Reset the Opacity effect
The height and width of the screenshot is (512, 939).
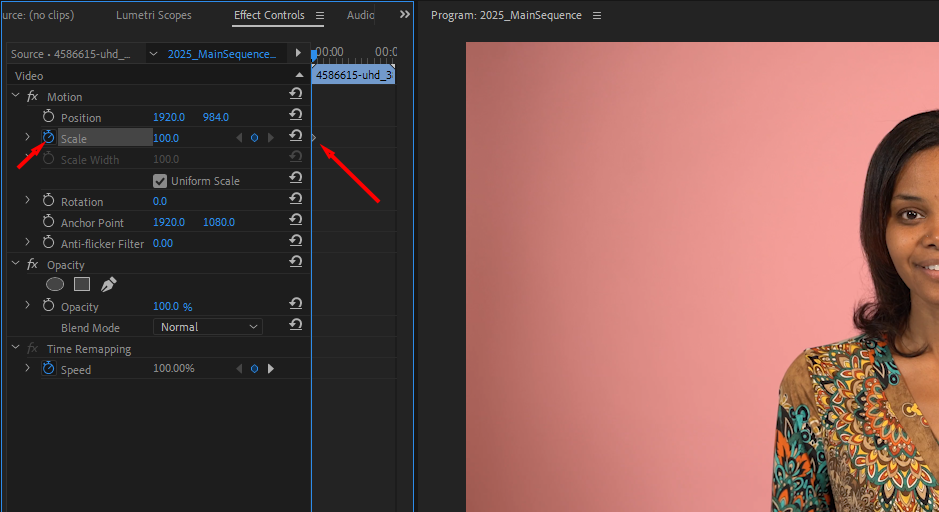[295, 261]
